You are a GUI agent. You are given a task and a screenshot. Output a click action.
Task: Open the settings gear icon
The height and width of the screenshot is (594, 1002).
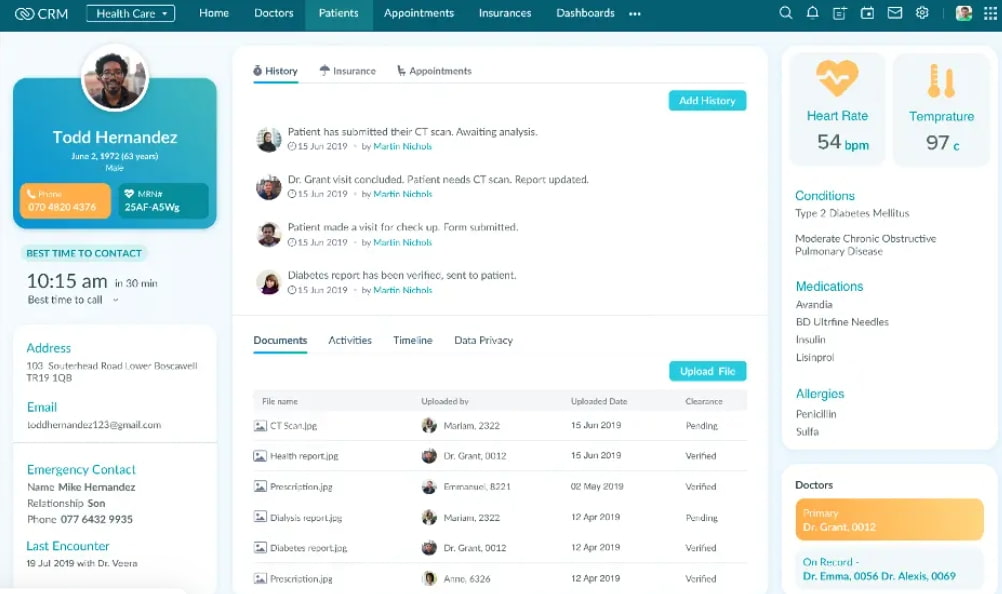[922, 13]
